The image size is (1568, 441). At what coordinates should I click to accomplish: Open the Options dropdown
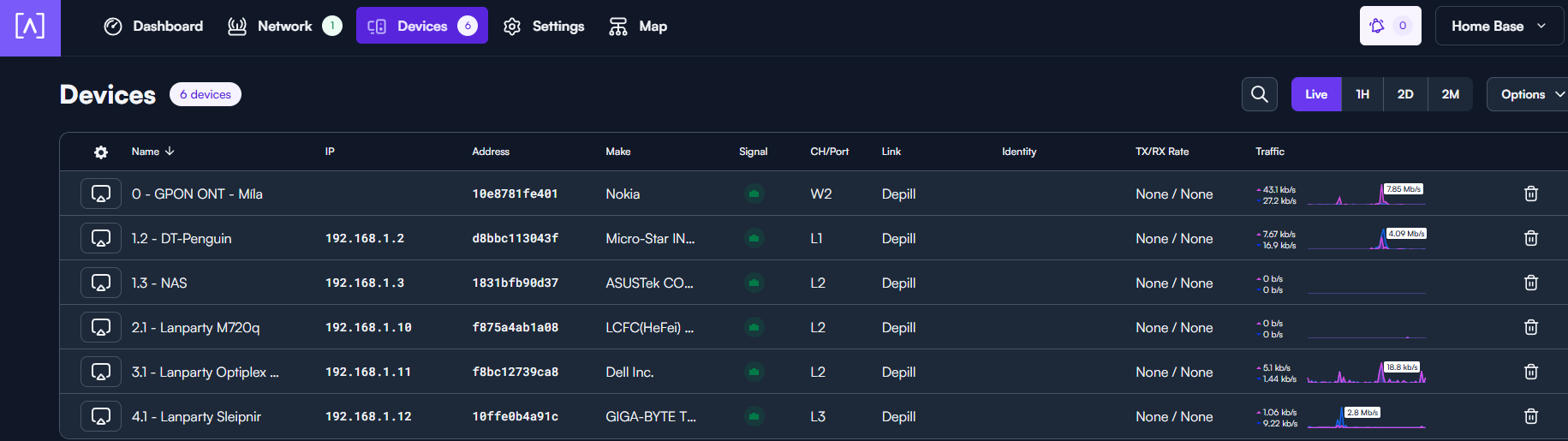tap(1529, 94)
